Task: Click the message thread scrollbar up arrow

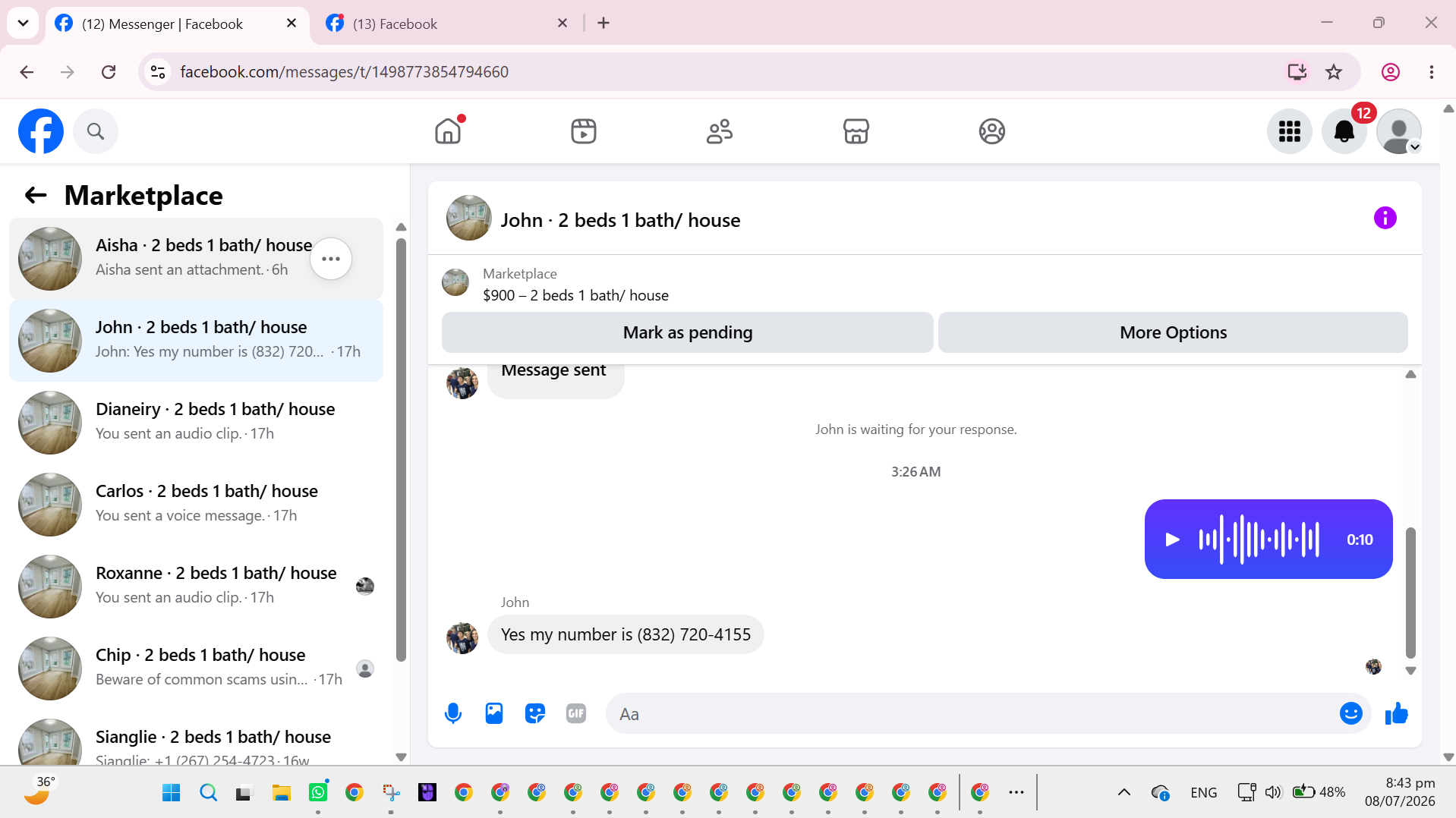Action: click(1410, 374)
